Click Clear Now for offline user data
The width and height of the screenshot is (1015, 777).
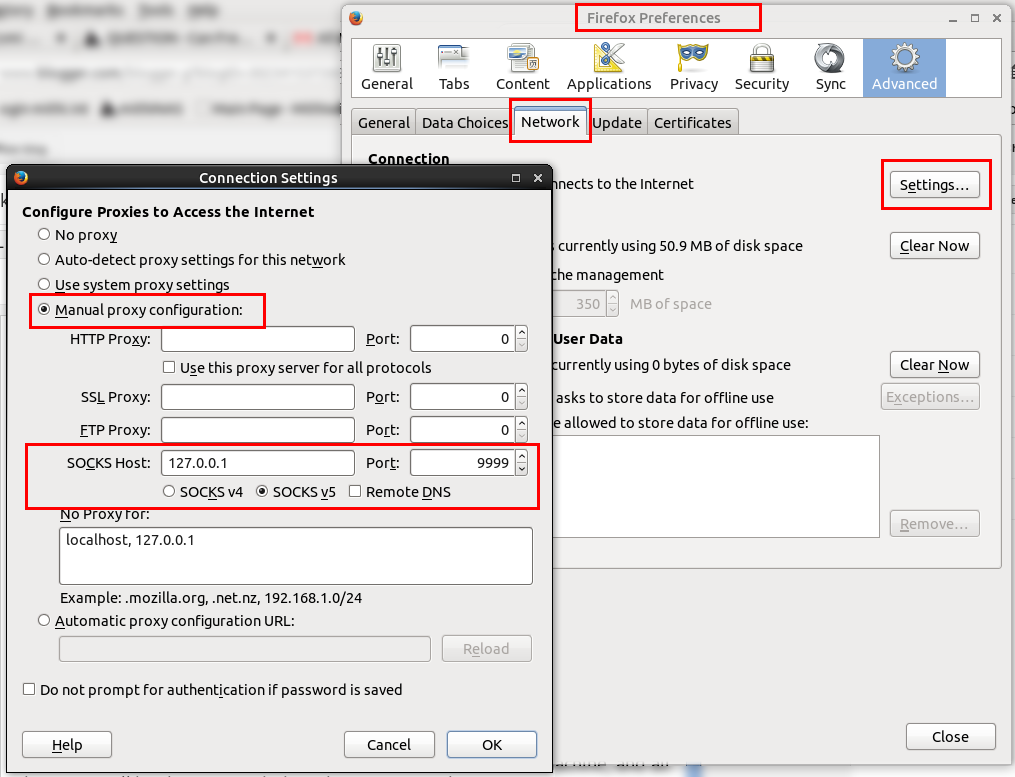(935, 365)
